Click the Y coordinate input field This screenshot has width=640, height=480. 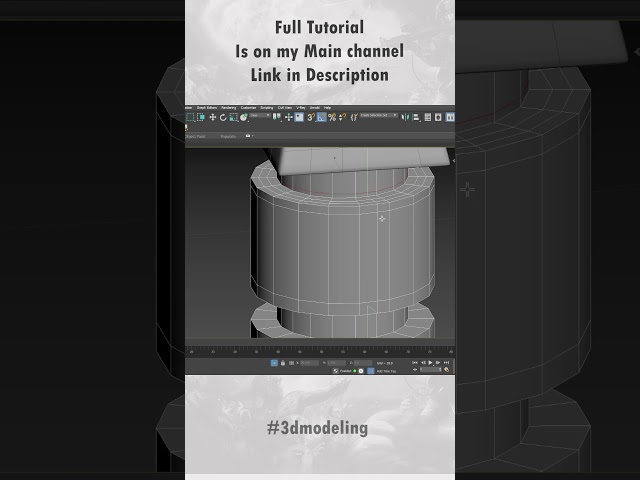[x=336, y=363]
